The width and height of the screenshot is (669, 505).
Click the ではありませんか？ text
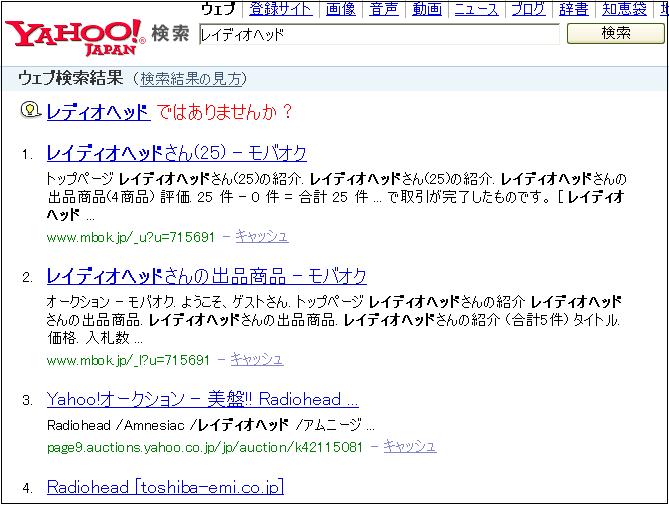tap(224, 112)
